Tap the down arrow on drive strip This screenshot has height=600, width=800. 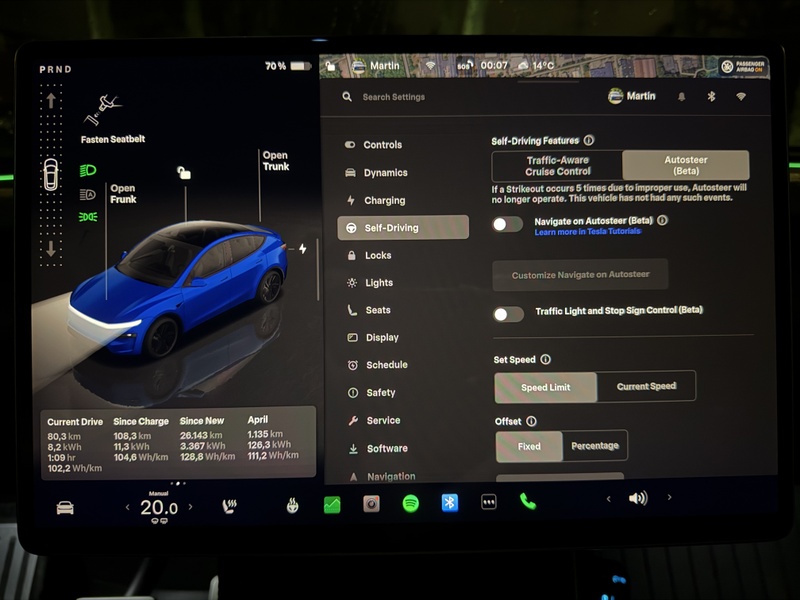51,248
